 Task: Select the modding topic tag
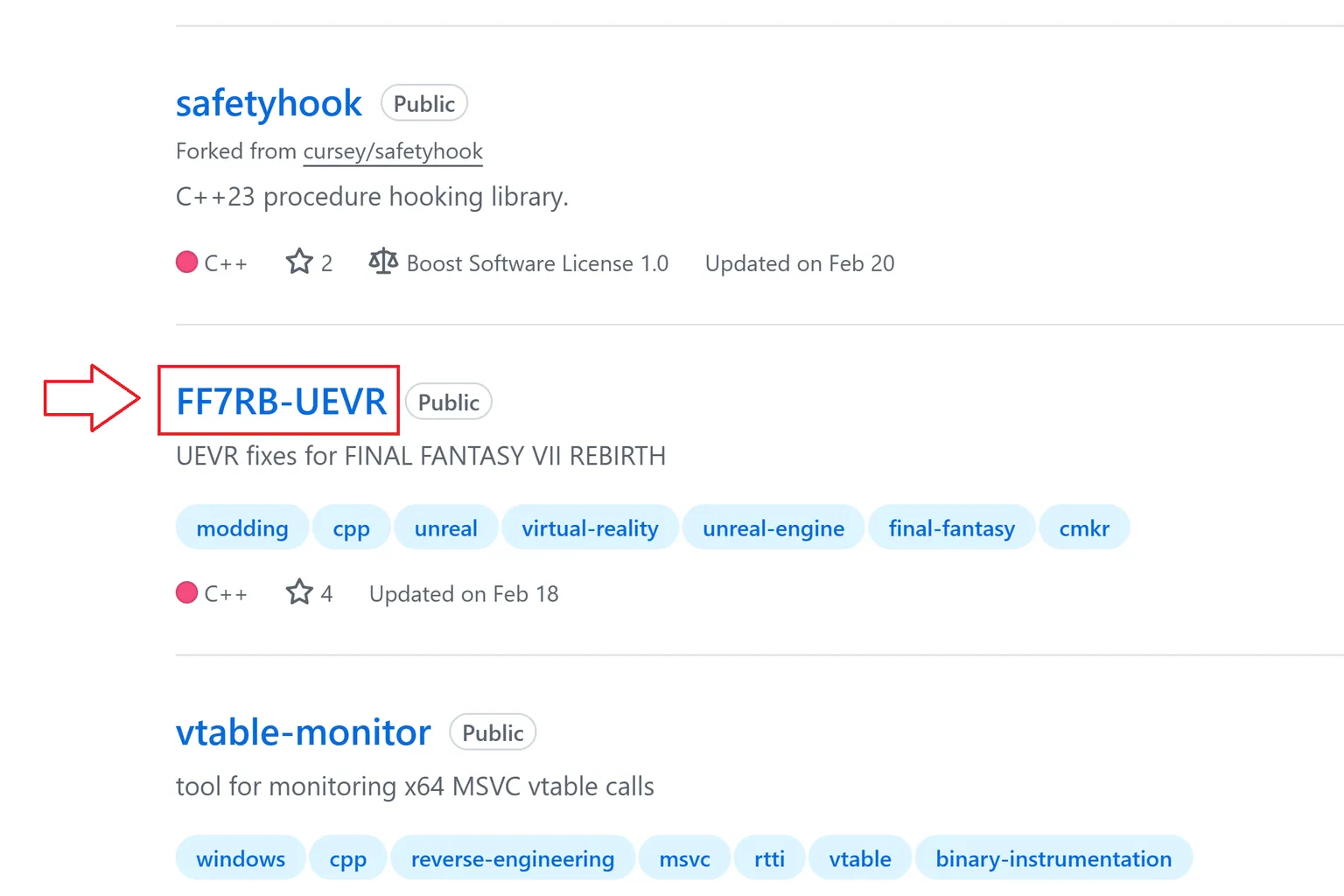tap(242, 528)
